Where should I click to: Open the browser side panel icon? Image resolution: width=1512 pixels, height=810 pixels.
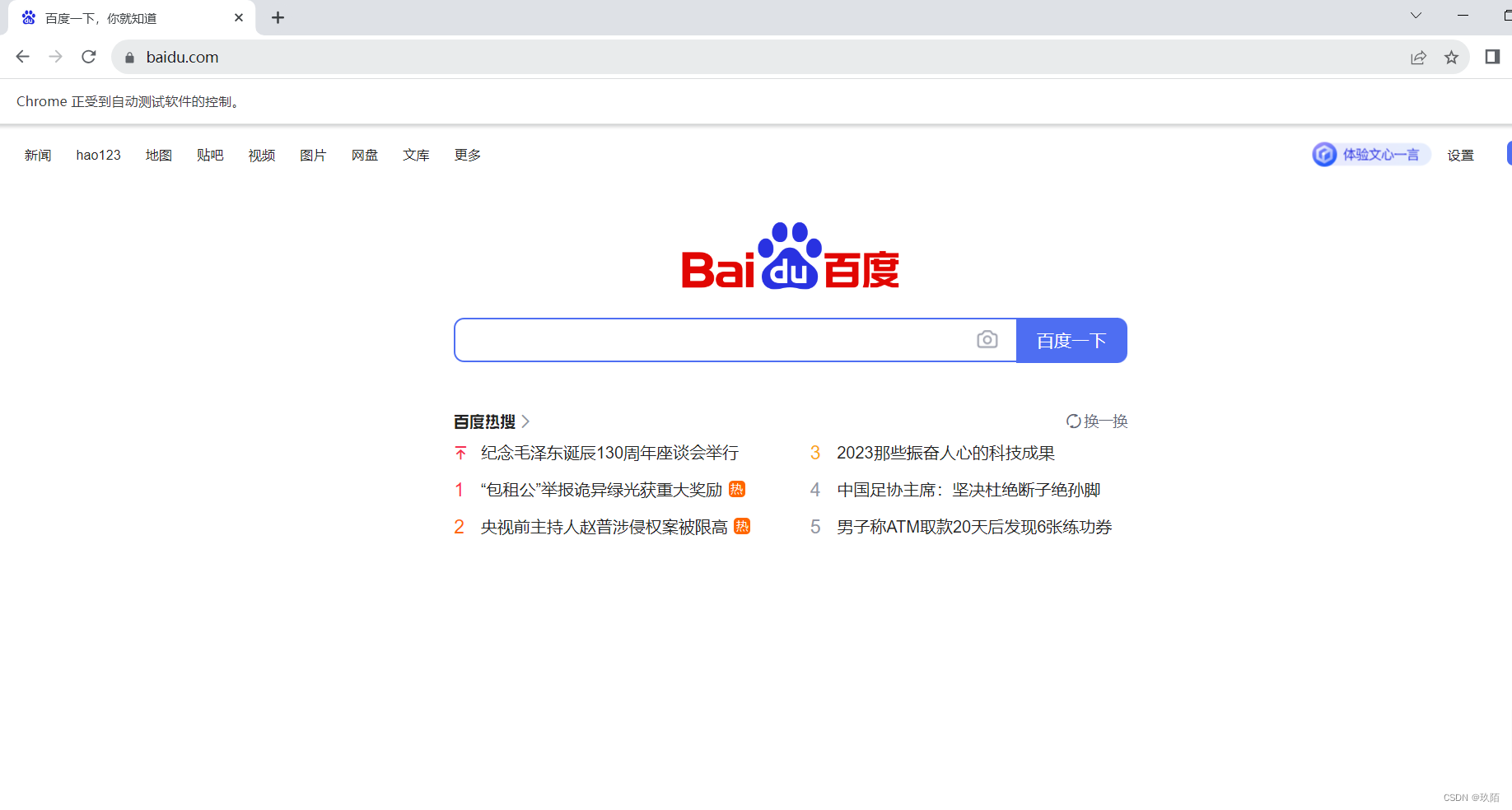(x=1492, y=57)
